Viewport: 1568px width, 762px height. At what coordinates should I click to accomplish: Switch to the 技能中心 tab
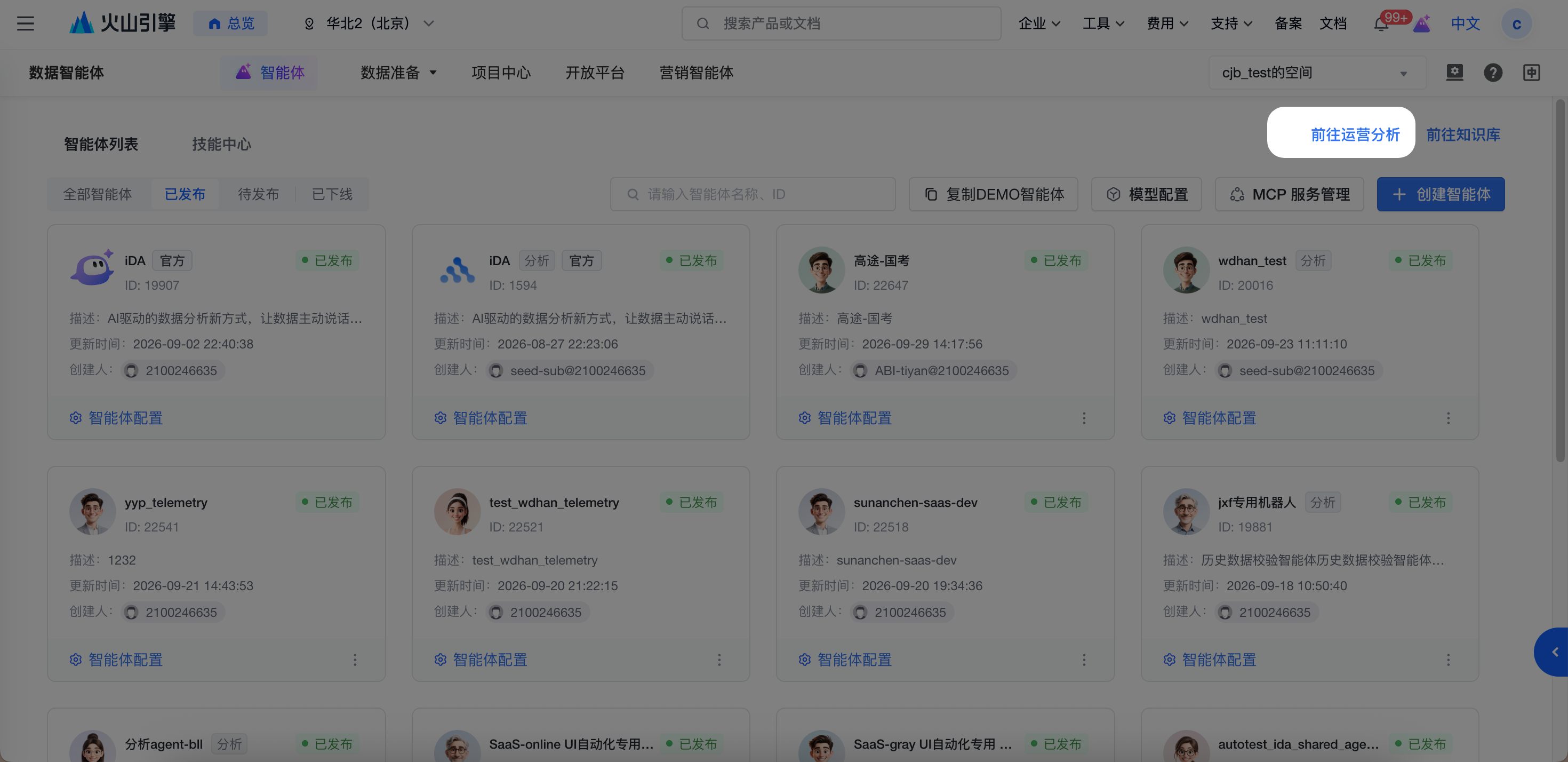click(221, 144)
